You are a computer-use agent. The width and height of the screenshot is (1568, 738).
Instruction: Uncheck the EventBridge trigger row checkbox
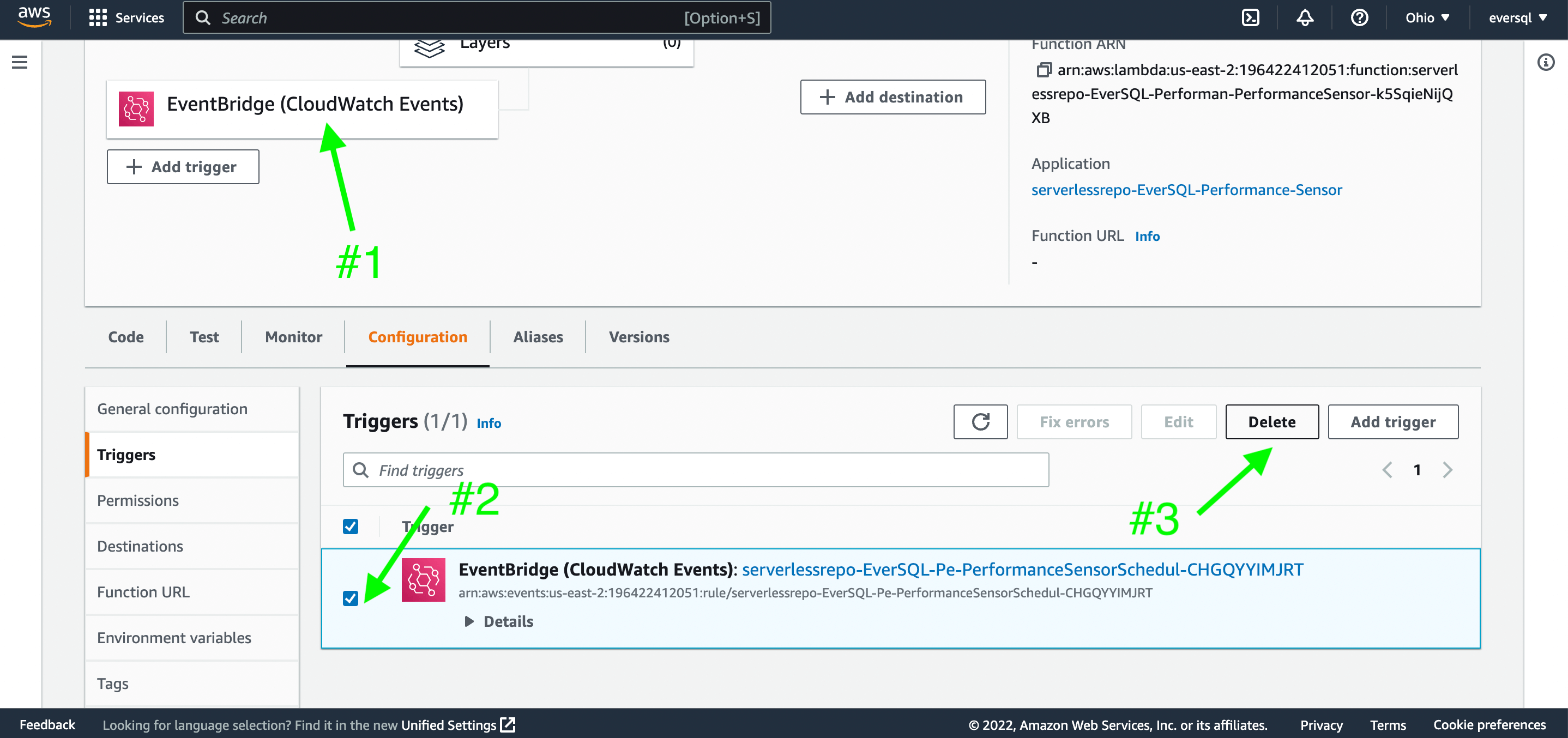[x=350, y=598]
